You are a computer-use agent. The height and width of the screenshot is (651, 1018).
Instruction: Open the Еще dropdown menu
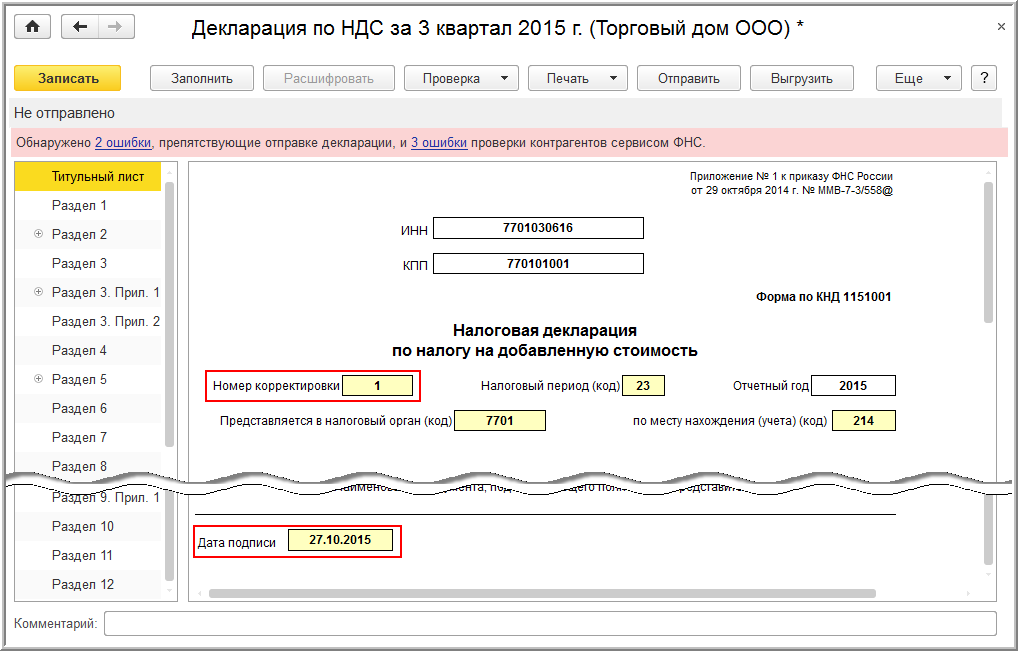coord(919,79)
